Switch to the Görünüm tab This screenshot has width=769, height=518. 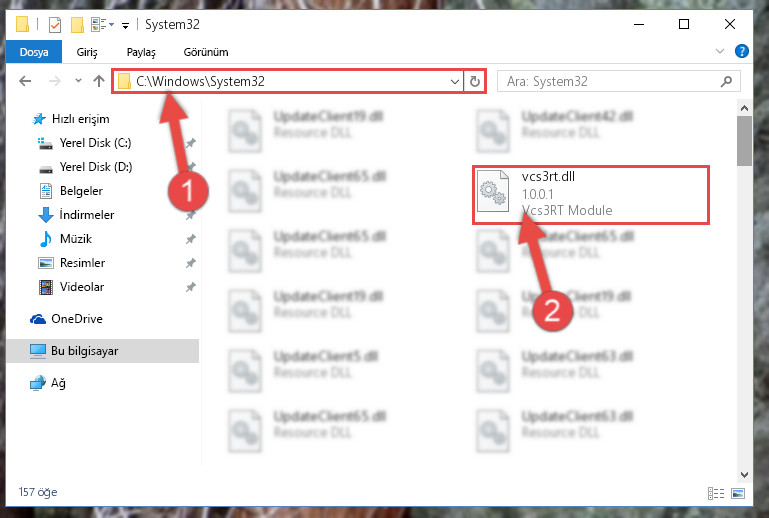(206, 52)
